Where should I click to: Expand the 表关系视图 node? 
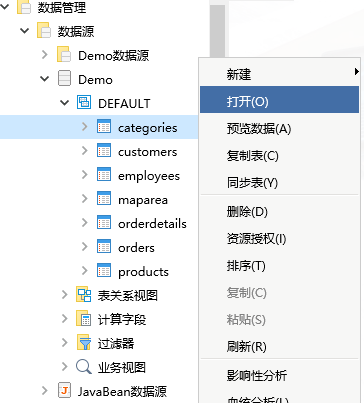click(65, 295)
